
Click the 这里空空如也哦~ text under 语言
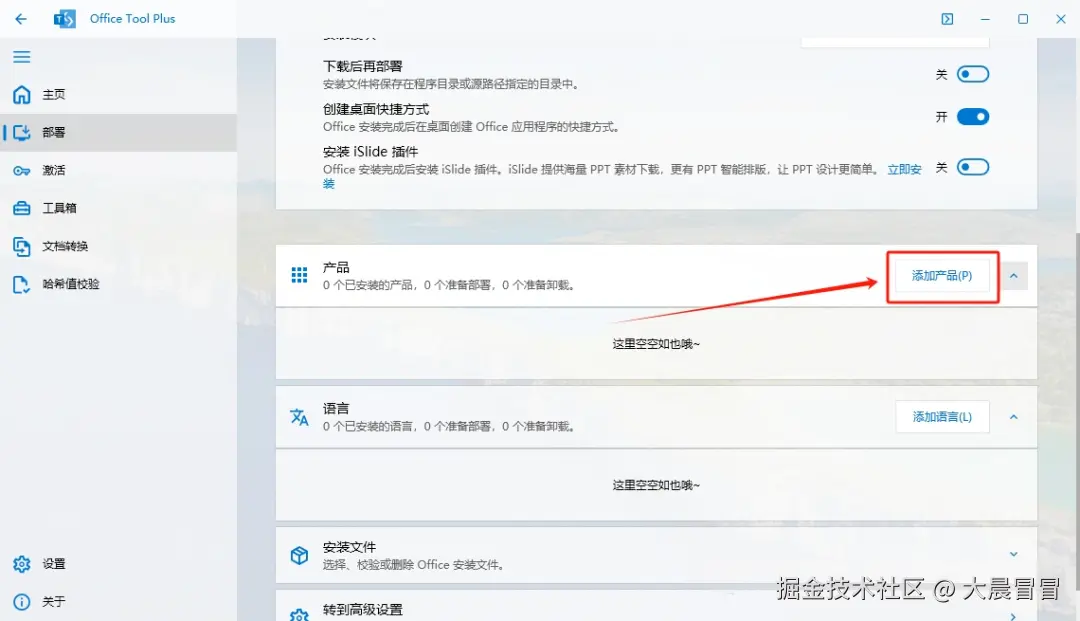pos(656,485)
